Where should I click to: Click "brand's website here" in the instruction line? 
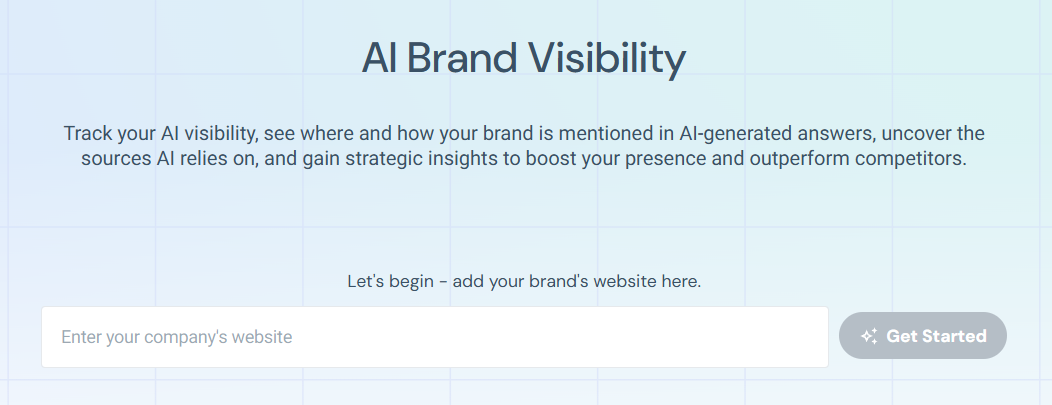(x=621, y=281)
